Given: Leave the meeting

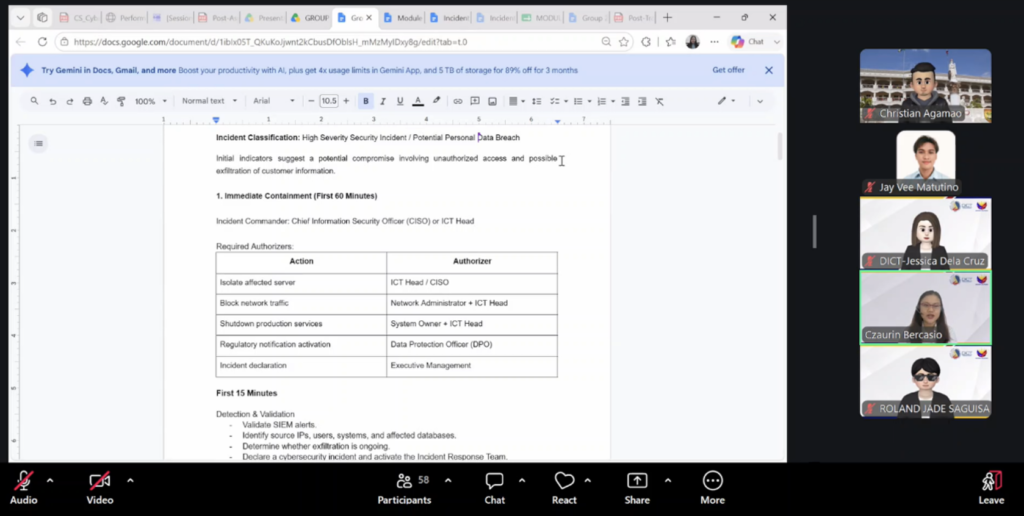Looking at the screenshot, I should point(991,488).
